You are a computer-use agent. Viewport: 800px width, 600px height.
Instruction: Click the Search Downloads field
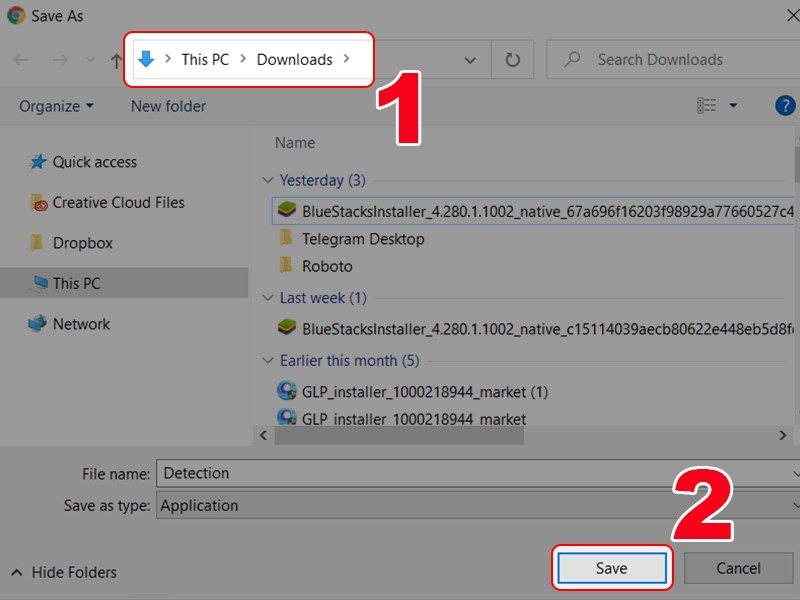(673, 60)
